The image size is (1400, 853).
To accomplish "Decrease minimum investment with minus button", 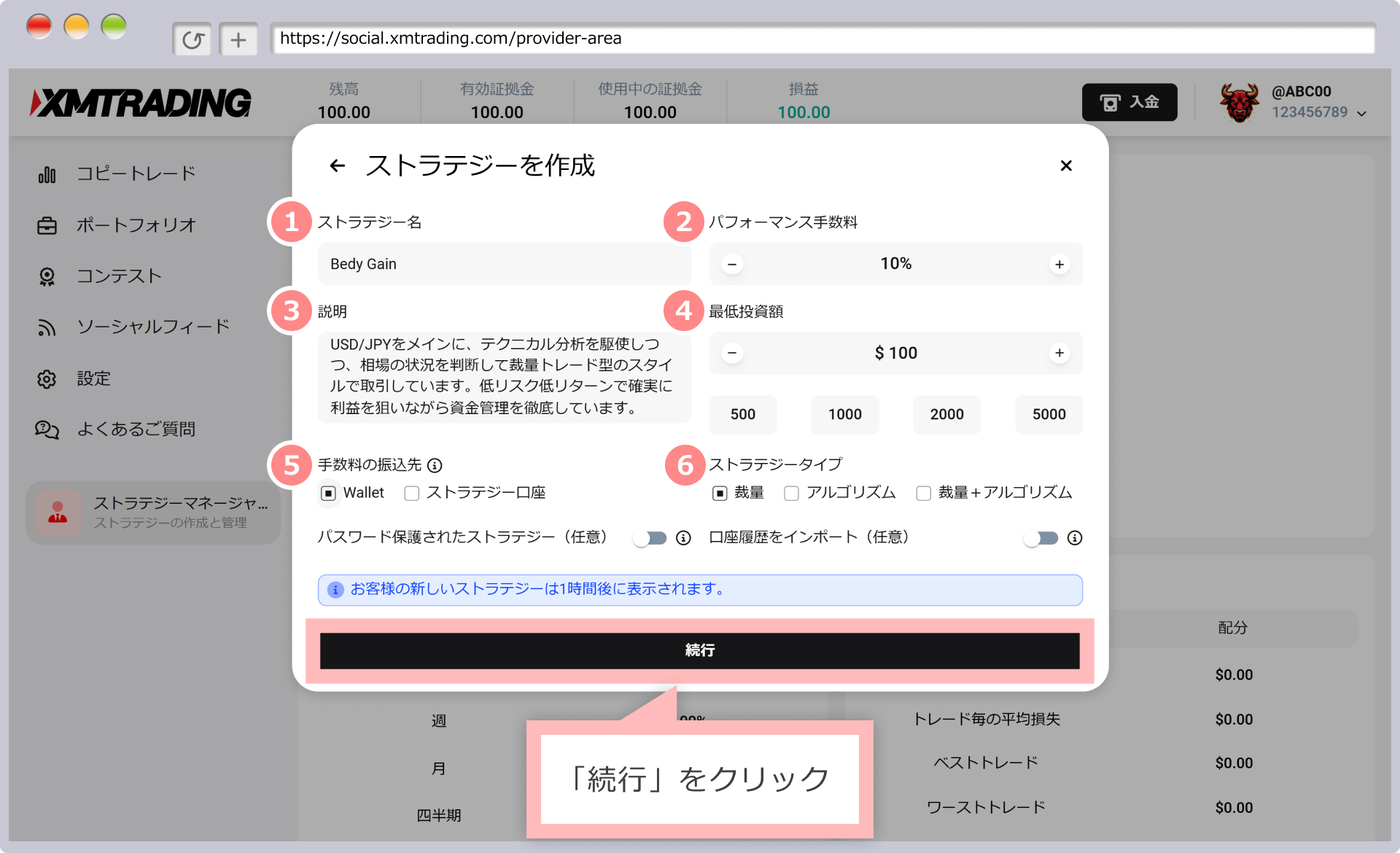I will pyautogui.click(x=732, y=354).
